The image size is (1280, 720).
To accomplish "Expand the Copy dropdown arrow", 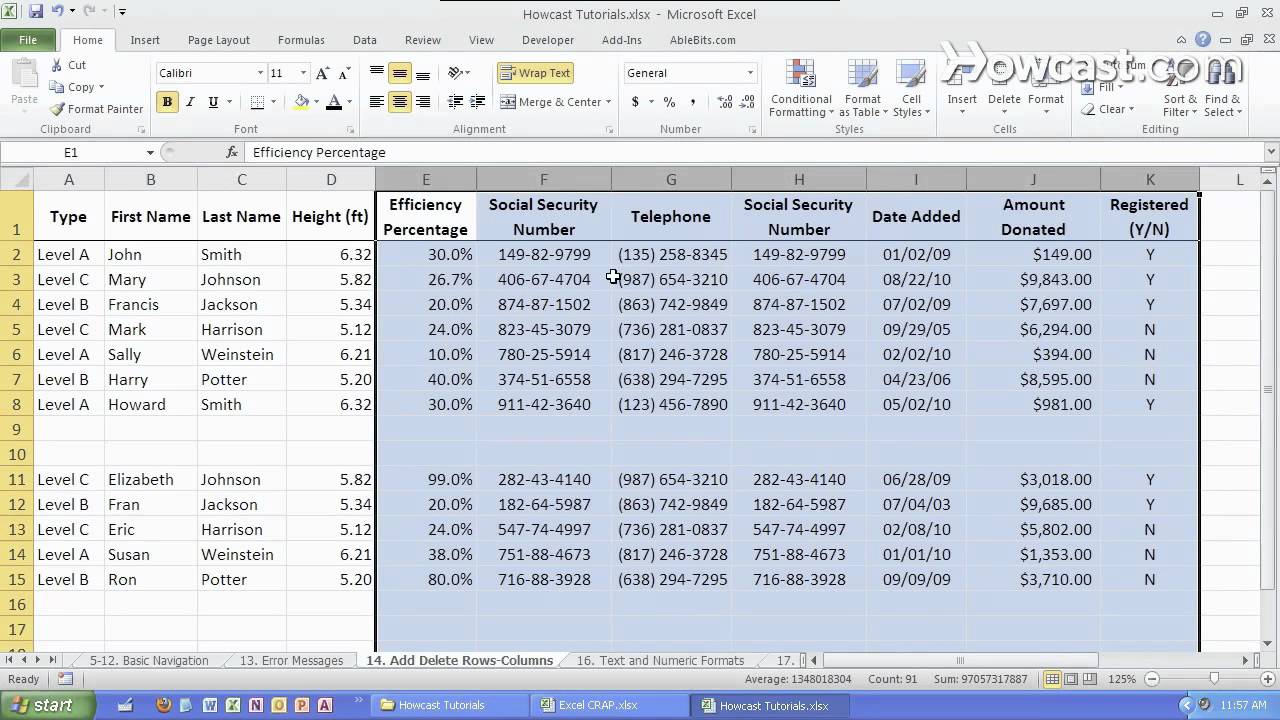I will 101,88.
